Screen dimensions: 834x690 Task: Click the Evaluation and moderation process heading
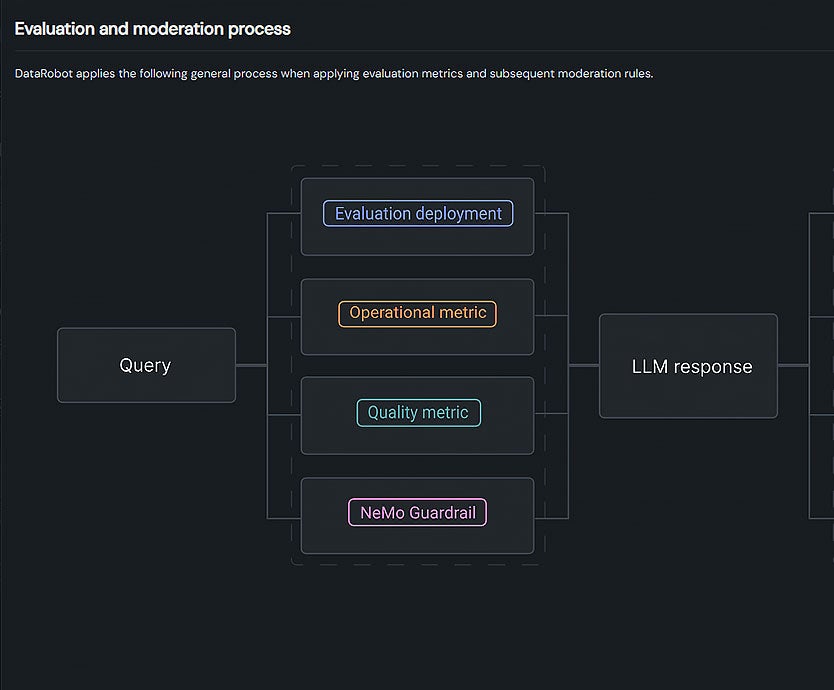point(153,29)
